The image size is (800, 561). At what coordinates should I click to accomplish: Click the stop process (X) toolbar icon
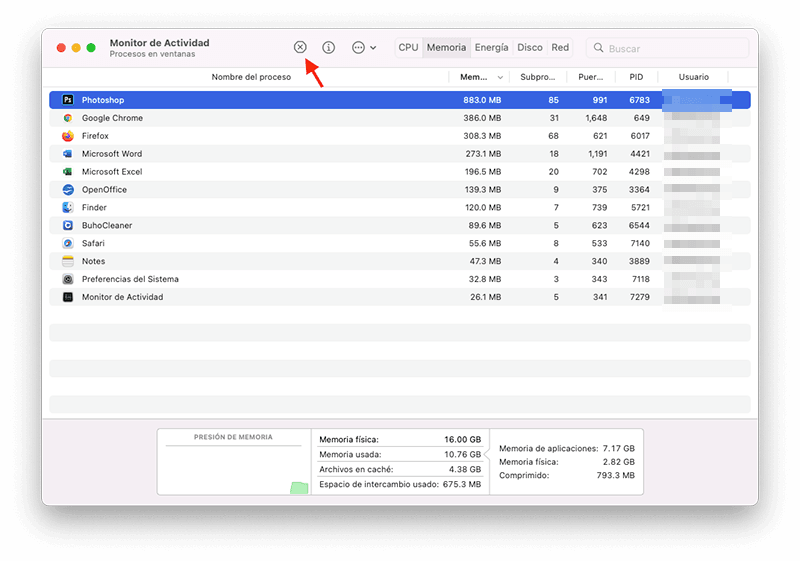coord(300,47)
